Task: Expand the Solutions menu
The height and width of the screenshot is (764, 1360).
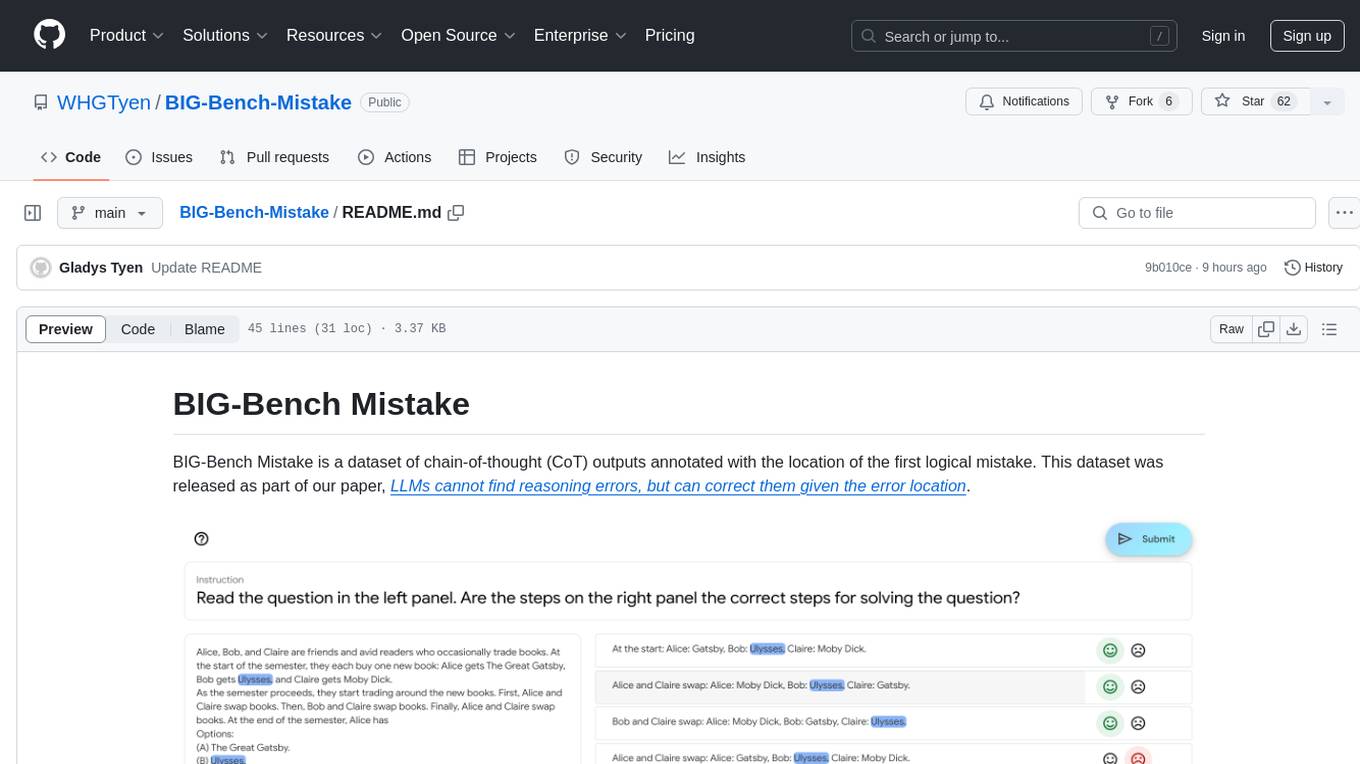Action: pyautogui.click(x=225, y=35)
